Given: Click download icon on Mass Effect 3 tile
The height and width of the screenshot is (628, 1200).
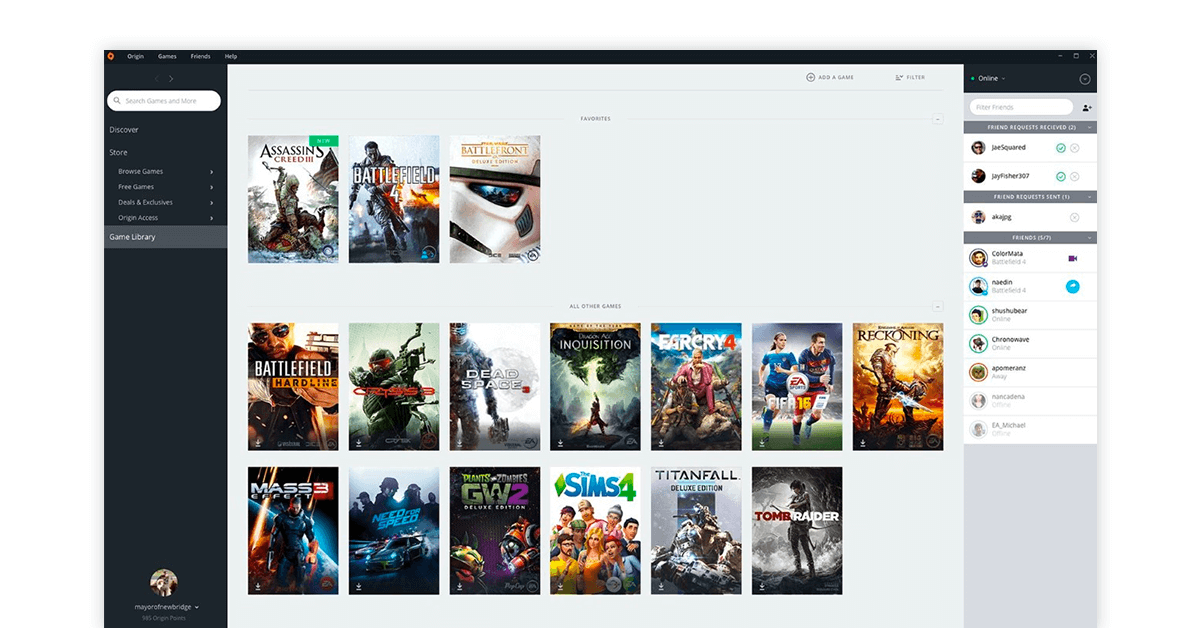Looking at the screenshot, I should click(x=258, y=585).
